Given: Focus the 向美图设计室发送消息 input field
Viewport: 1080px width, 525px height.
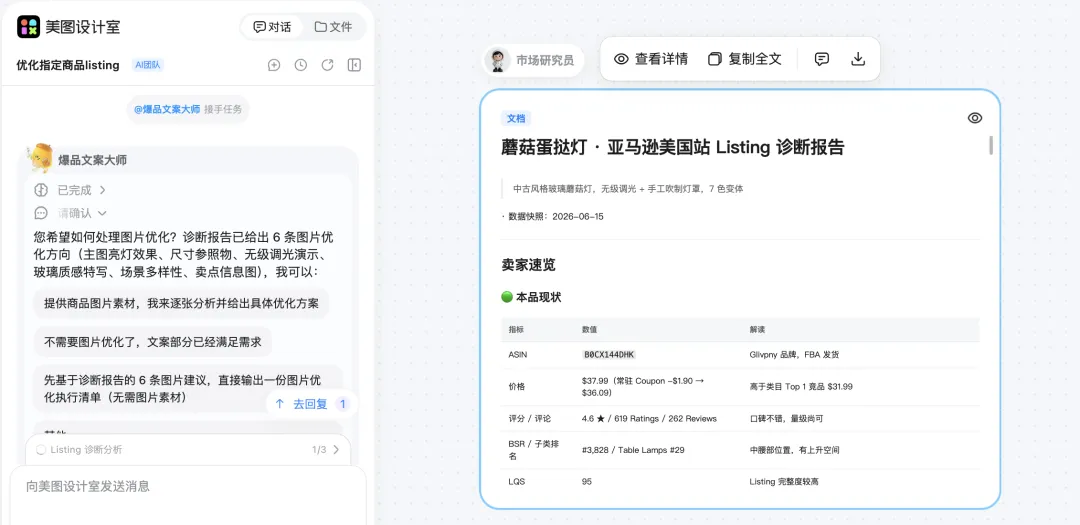Looking at the screenshot, I should pos(187,486).
